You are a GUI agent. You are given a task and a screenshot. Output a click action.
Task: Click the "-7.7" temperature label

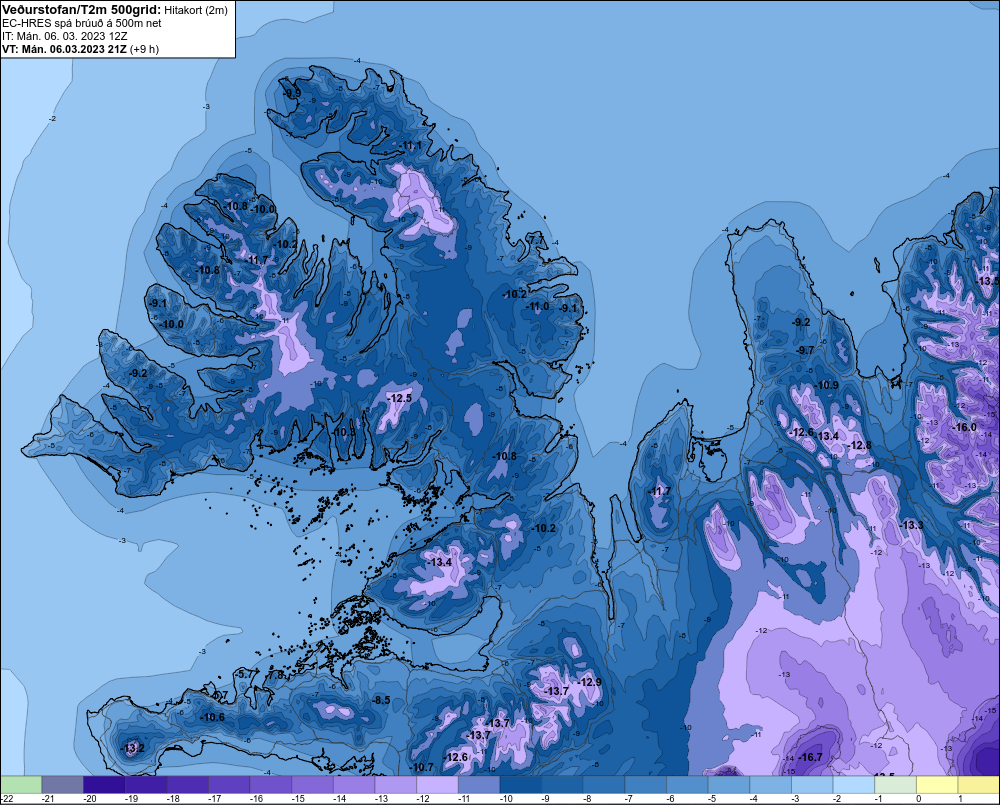[537, 239]
